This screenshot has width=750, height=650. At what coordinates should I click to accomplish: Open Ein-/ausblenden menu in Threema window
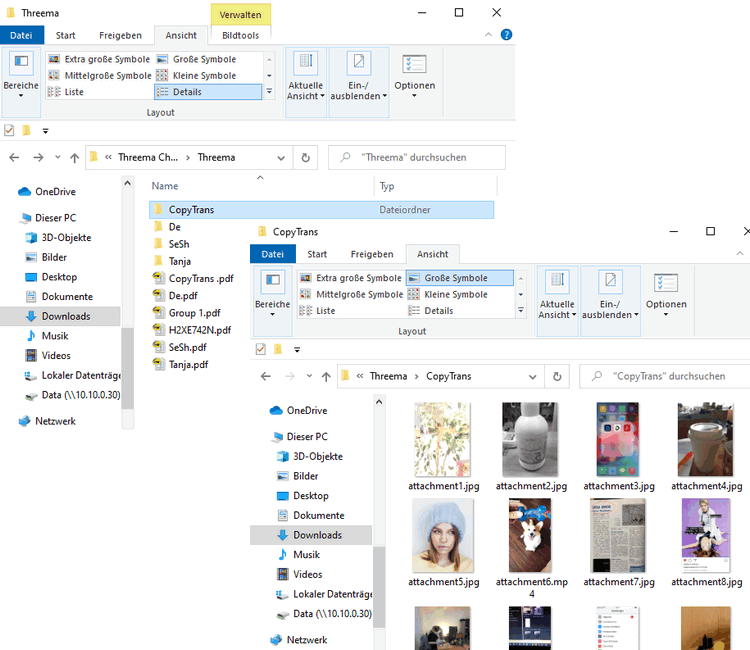(x=358, y=82)
